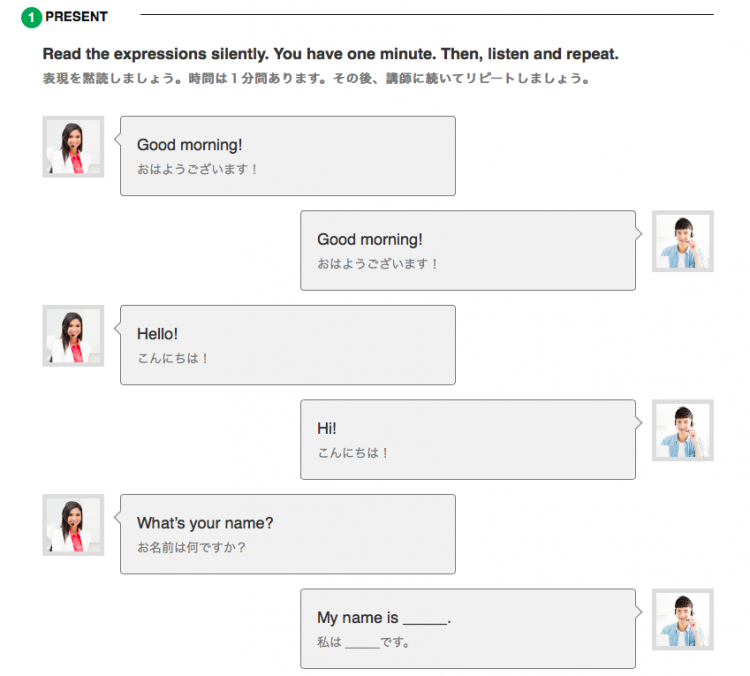Click the first おはようございます translation
The image size is (750, 676).
point(198,169)
